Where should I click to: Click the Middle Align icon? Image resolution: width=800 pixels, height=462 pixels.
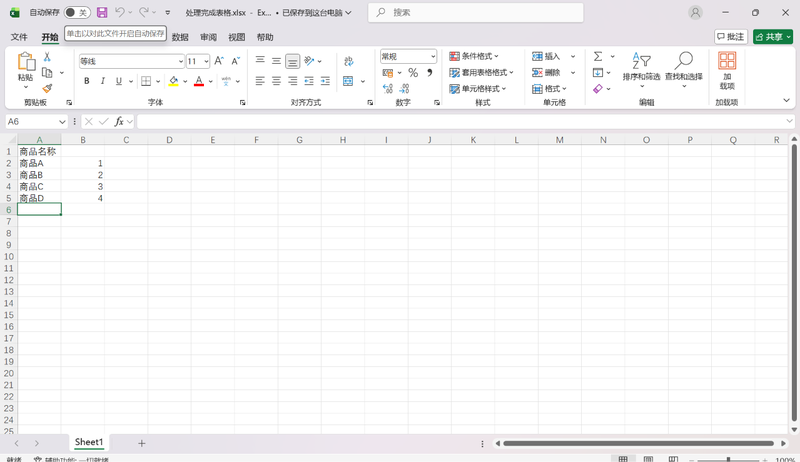coord(276,61)
